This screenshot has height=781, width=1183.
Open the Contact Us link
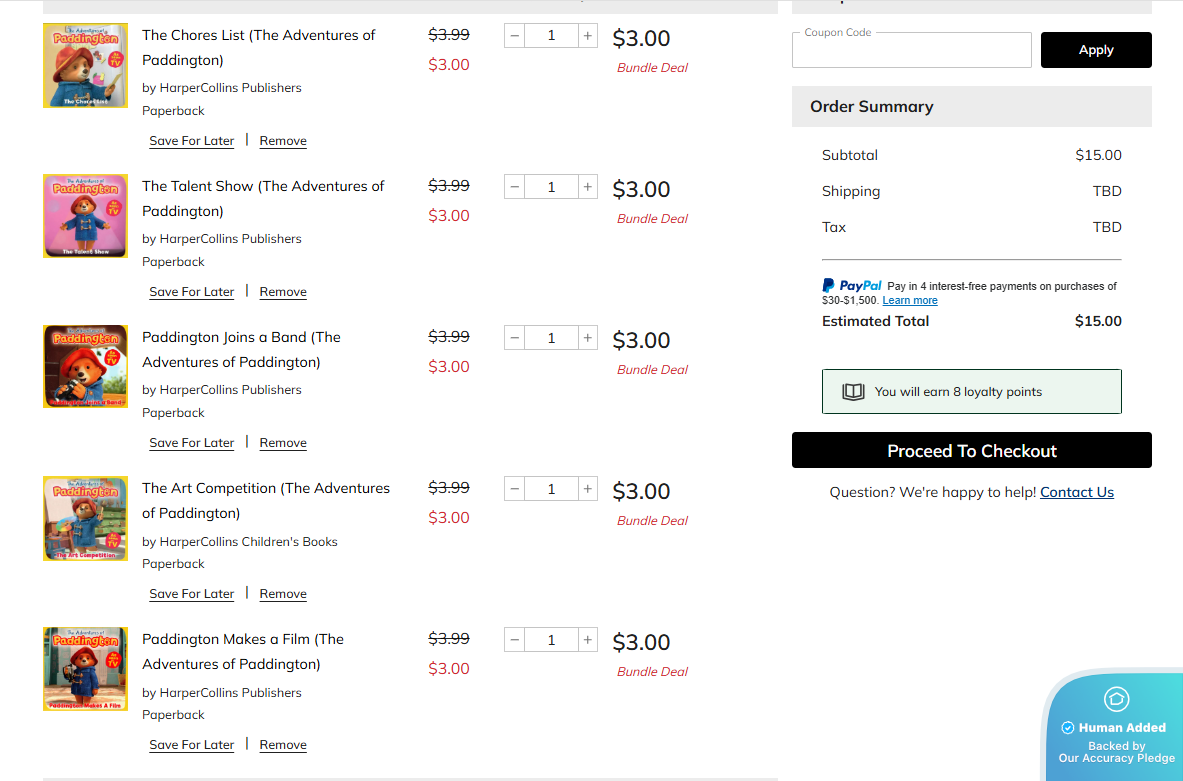point(1076,492)
